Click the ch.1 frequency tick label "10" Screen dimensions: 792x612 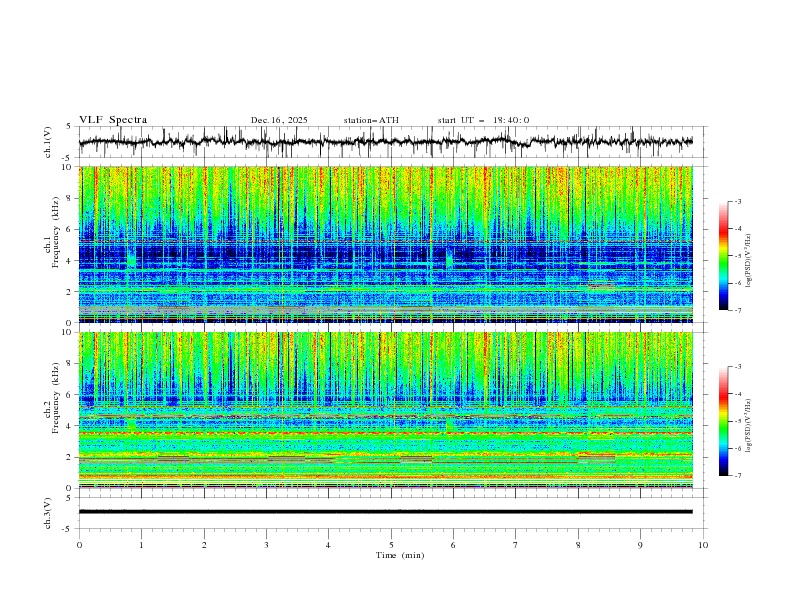(x=67, y=167)
